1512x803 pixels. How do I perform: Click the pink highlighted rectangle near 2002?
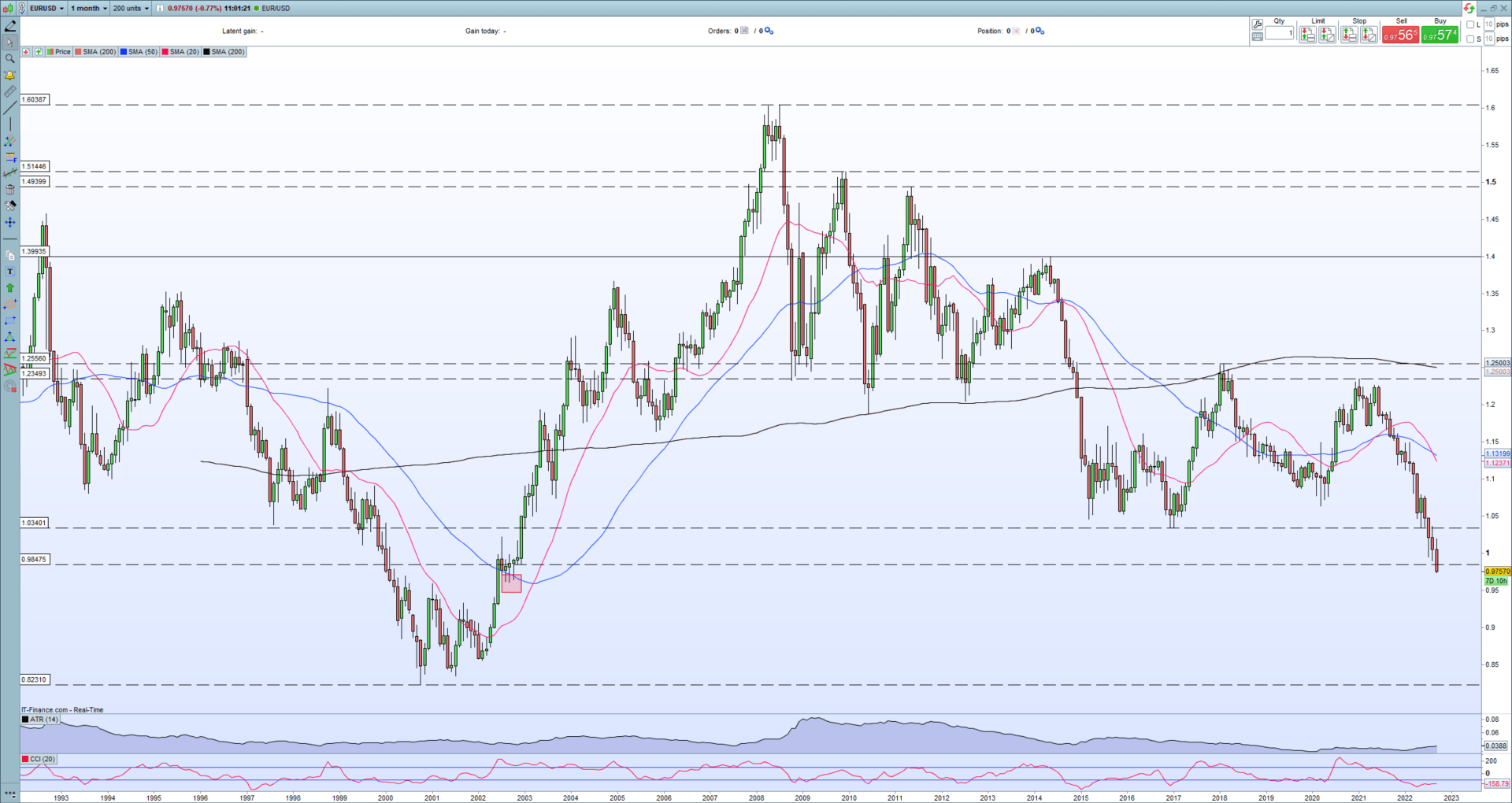pyautogui.click(x=511, y=583)
